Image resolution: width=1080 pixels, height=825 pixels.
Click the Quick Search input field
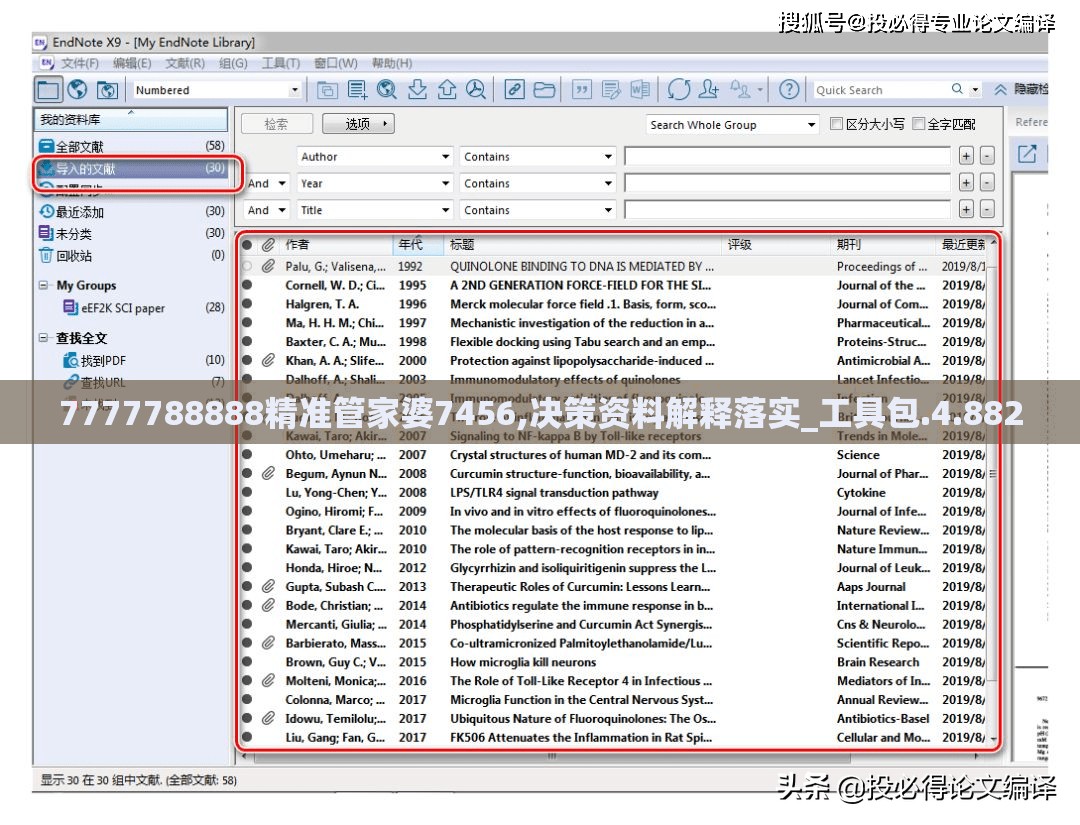click(880, 90)
